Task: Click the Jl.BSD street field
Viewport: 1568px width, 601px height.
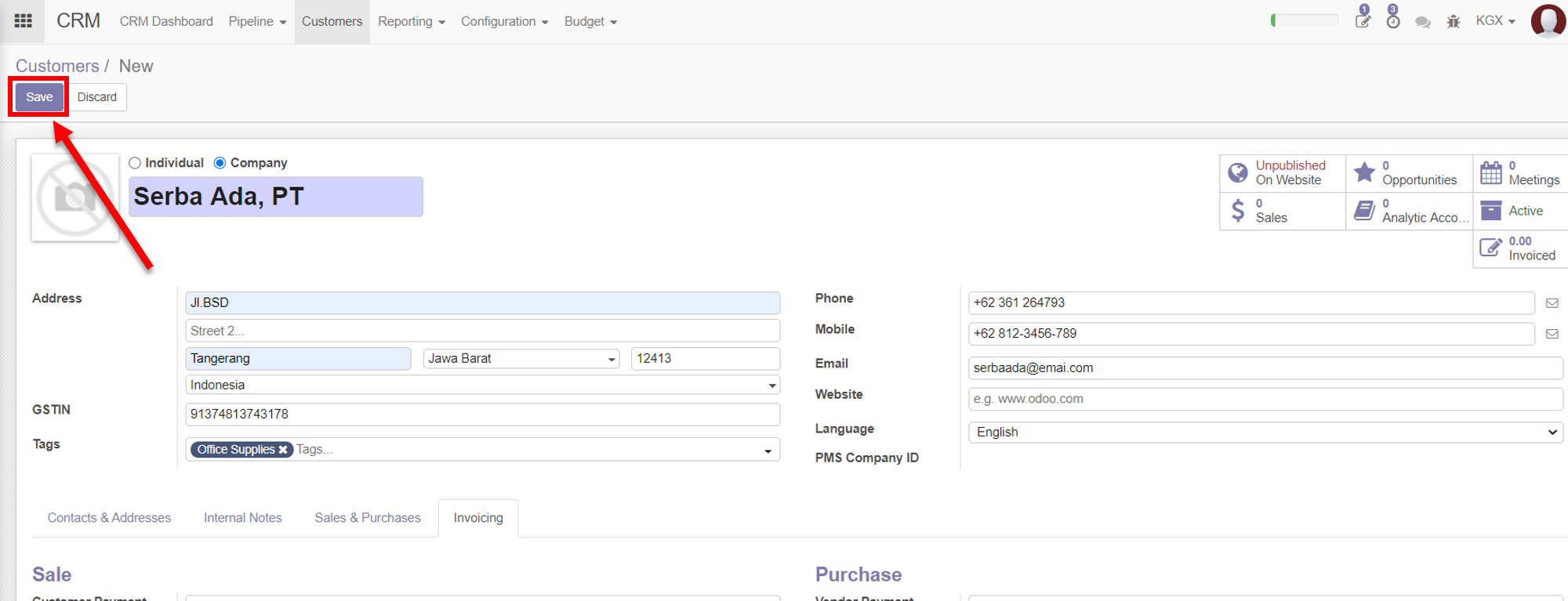Action: click(x=483, y=303)
